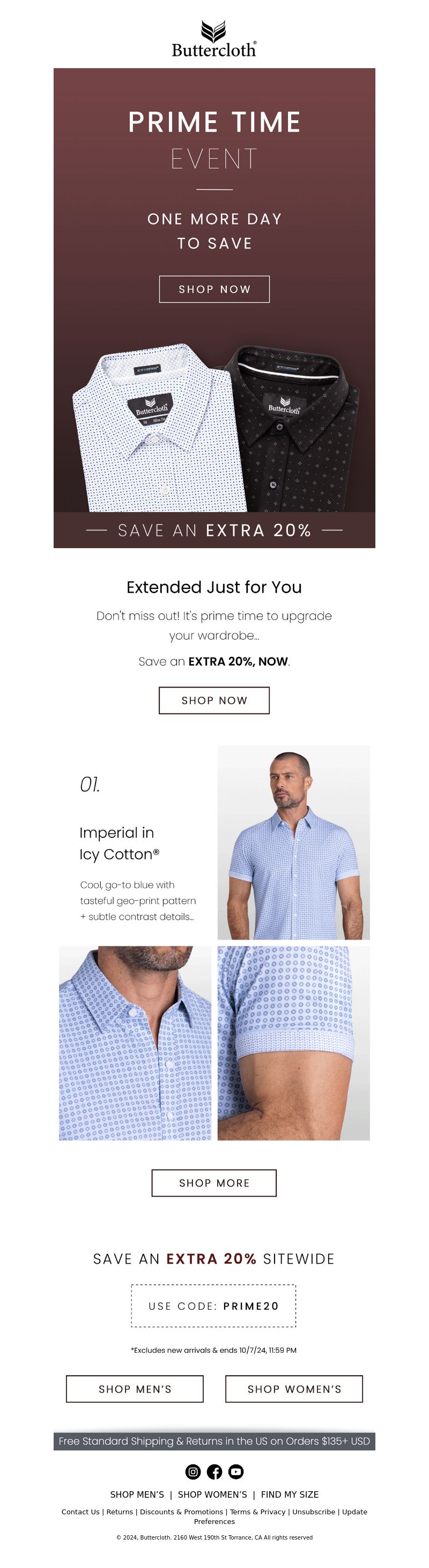Open the Returns footer link
This screenshot has width=429, height=1568.
[x=120, y=1512]
